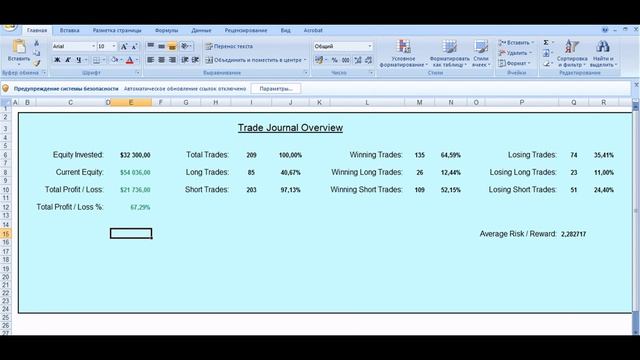
Task: Align text to middle of cell
Action: click(x=162, y=46)
